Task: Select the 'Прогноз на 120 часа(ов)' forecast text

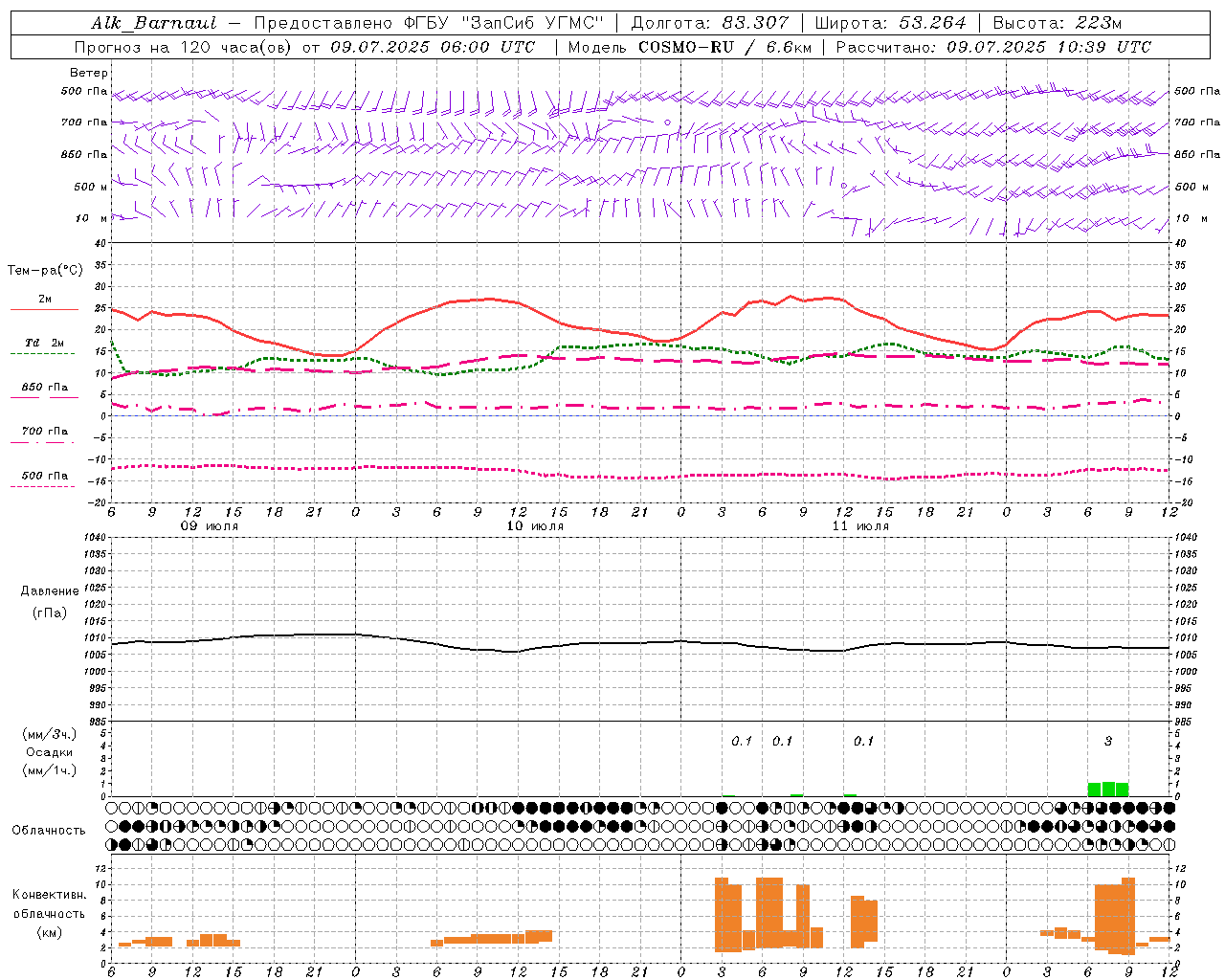Action: pos(184,47)
